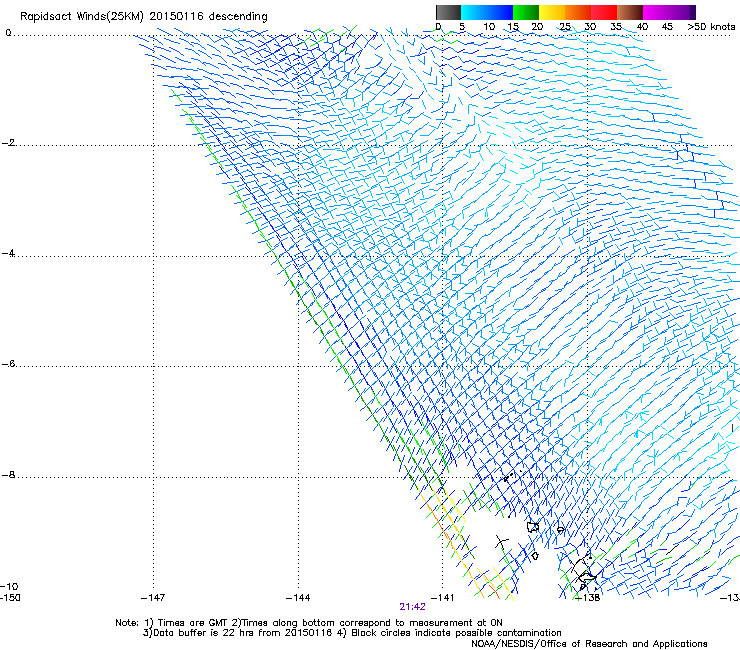Click the blue 10-15 knots legend segment
This screenshot has width=740, height=650.
click(500, 12)
